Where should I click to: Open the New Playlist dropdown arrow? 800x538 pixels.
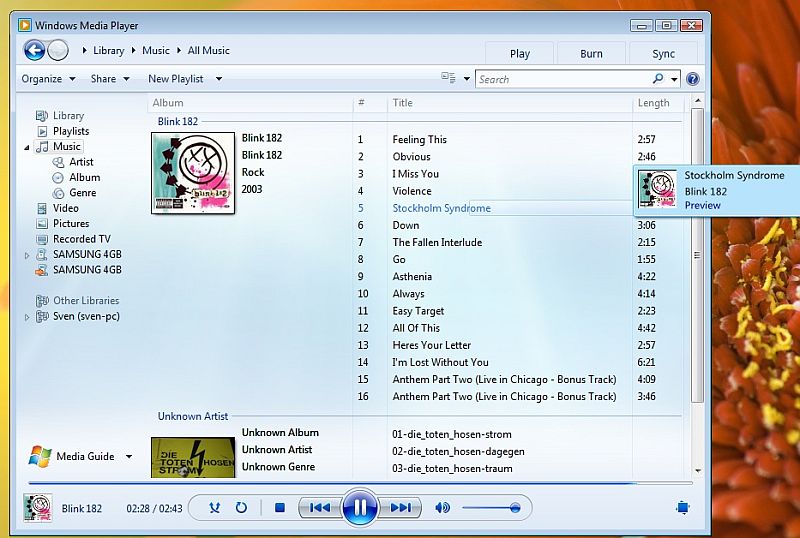pyautogui.click(x=218, y=79)
